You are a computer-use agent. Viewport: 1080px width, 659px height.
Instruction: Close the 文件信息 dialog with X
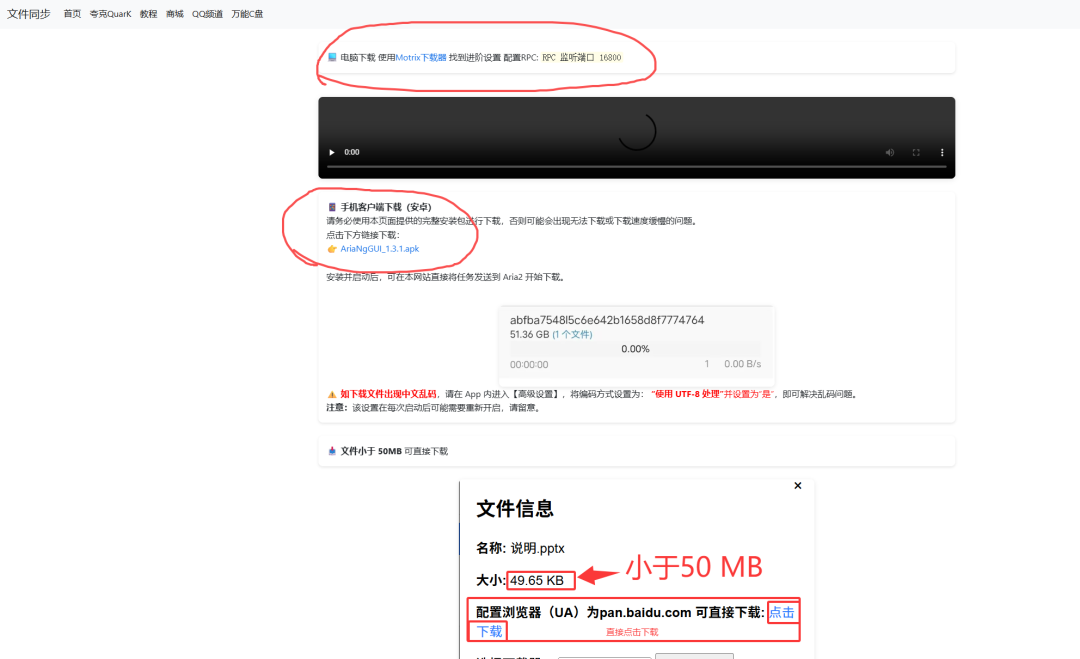797,486
